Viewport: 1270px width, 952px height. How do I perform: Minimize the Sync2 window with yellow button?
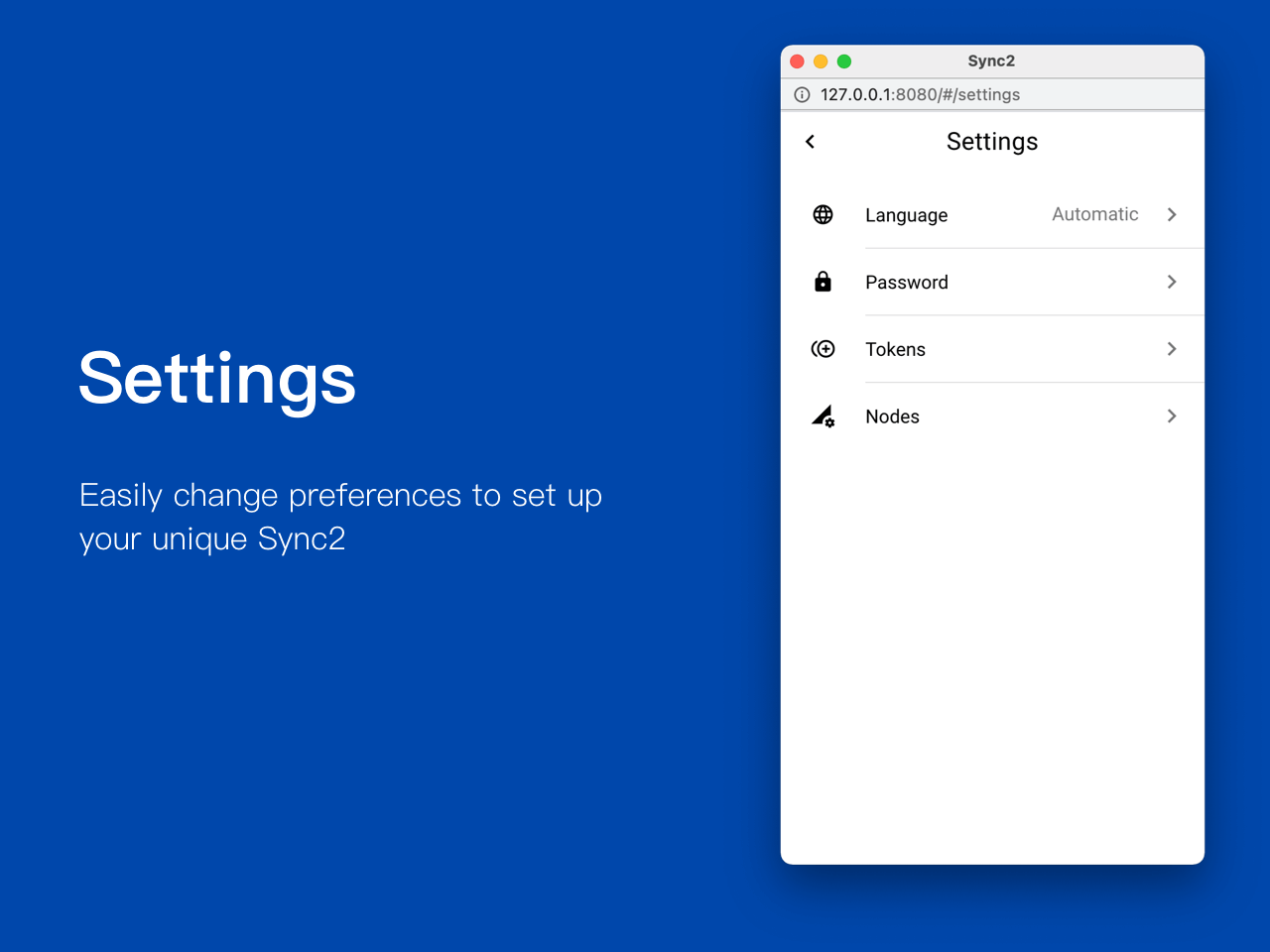point(821,61)
